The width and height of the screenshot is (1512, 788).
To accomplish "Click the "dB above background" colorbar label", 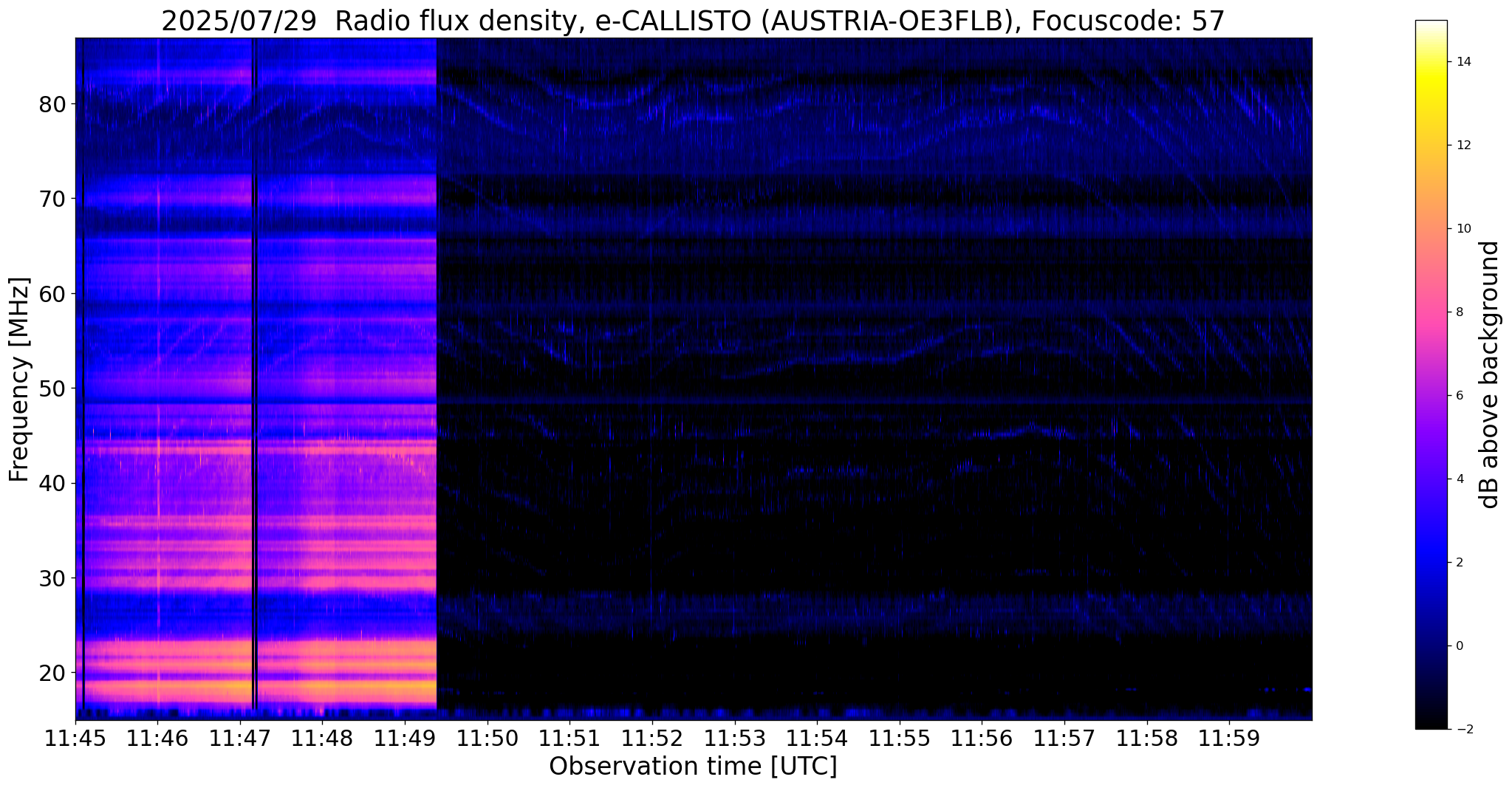I will [1490, 374].
